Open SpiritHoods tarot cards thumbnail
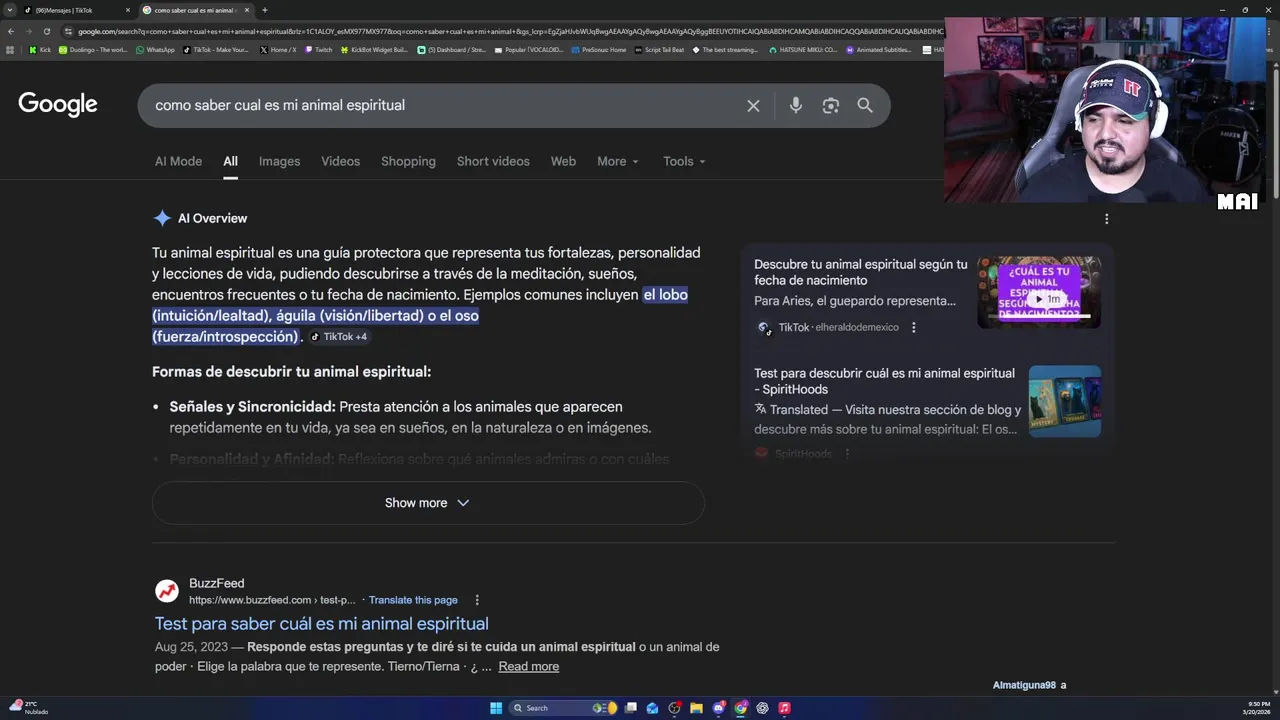The width and height of the screenshot is (1280, 720). pos(1065,401)
